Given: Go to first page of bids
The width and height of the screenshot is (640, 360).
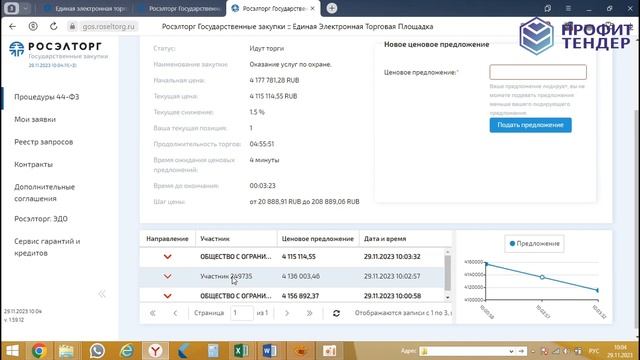Looking at the screenshot, I should 152,313.
